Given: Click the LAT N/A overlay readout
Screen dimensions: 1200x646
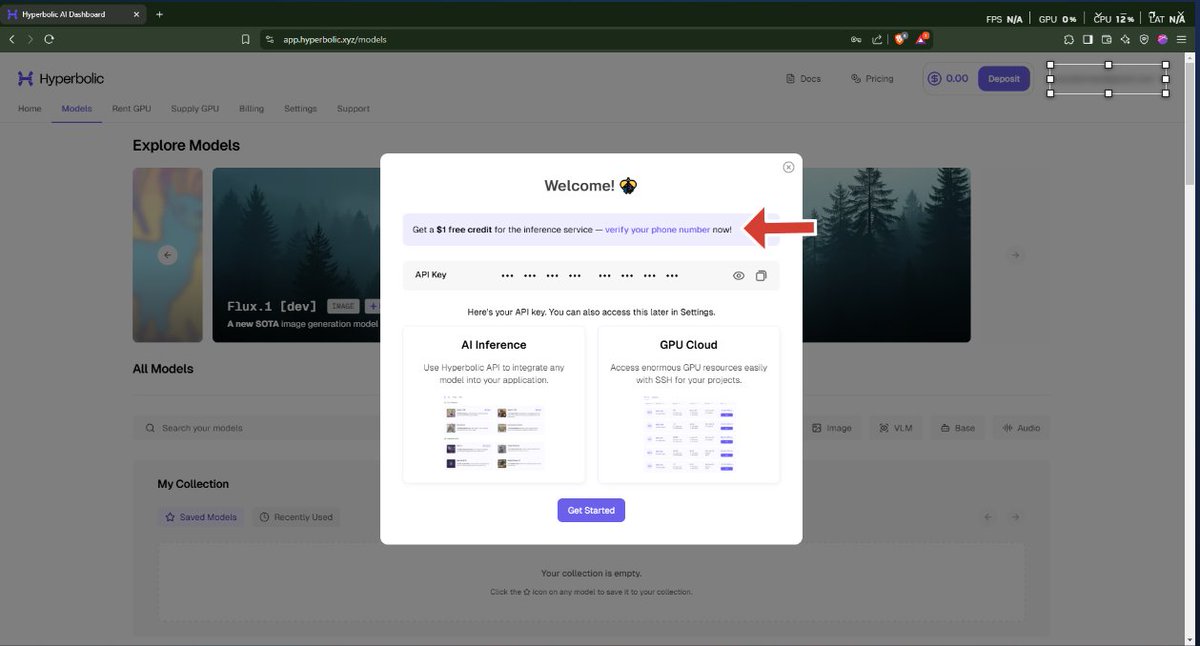Looking at the screenshot, I should tap(1167, 19).
